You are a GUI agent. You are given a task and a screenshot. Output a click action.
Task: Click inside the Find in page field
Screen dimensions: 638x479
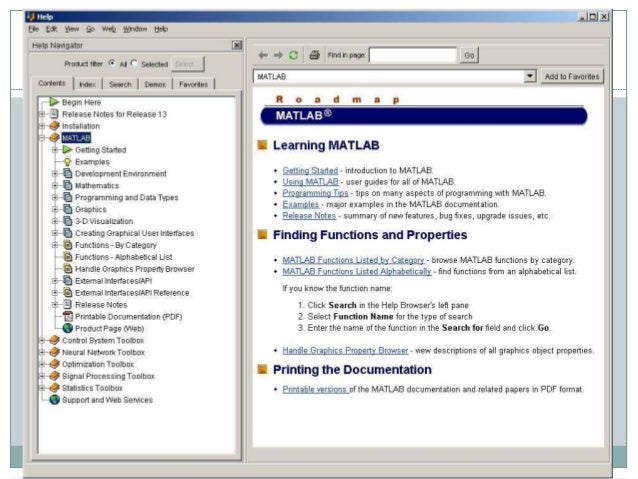click(413, 55)
